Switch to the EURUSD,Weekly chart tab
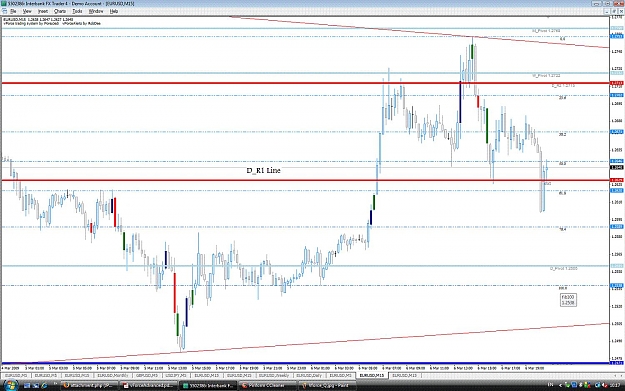The height and width of the screenshot is (391, 625). 274,375
